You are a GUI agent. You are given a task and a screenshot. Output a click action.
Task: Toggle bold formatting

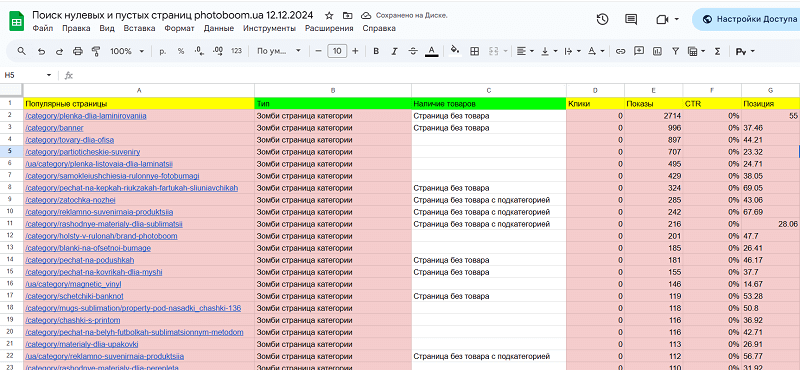(376, 51)
